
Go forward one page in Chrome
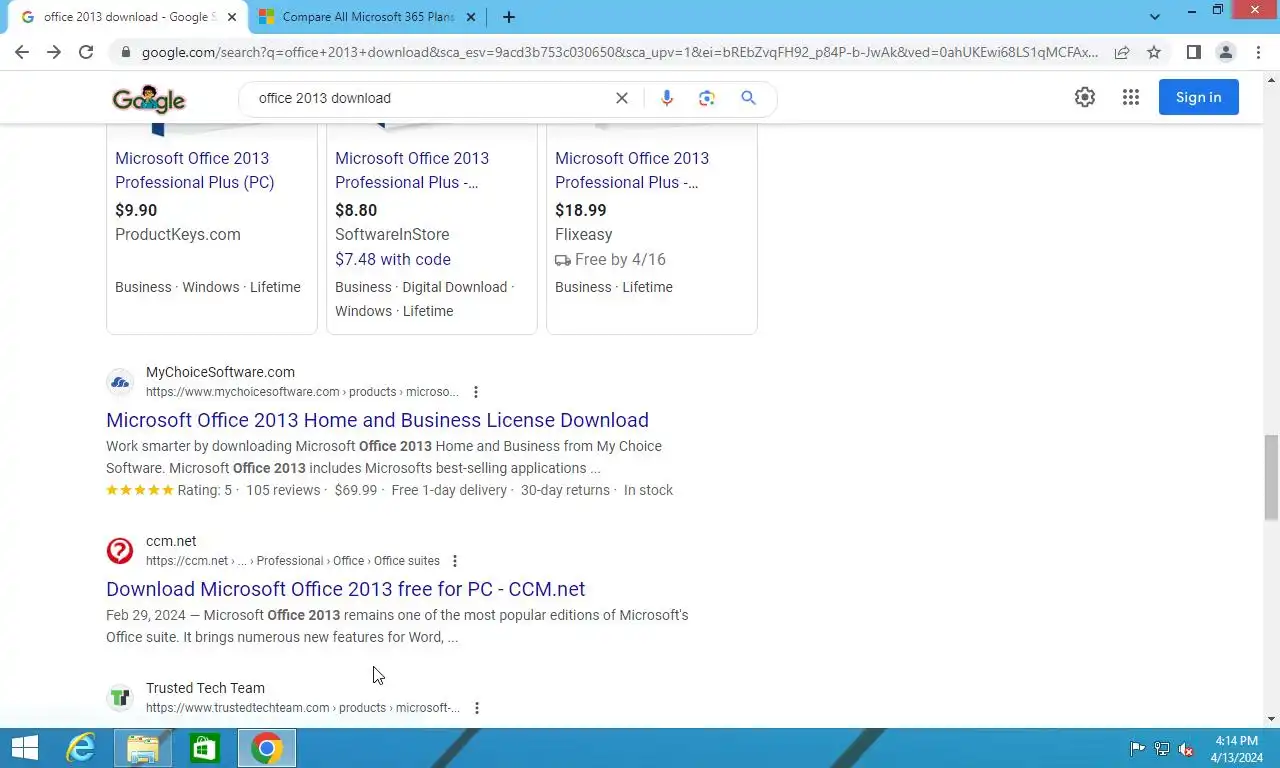(x=54, y=52)
